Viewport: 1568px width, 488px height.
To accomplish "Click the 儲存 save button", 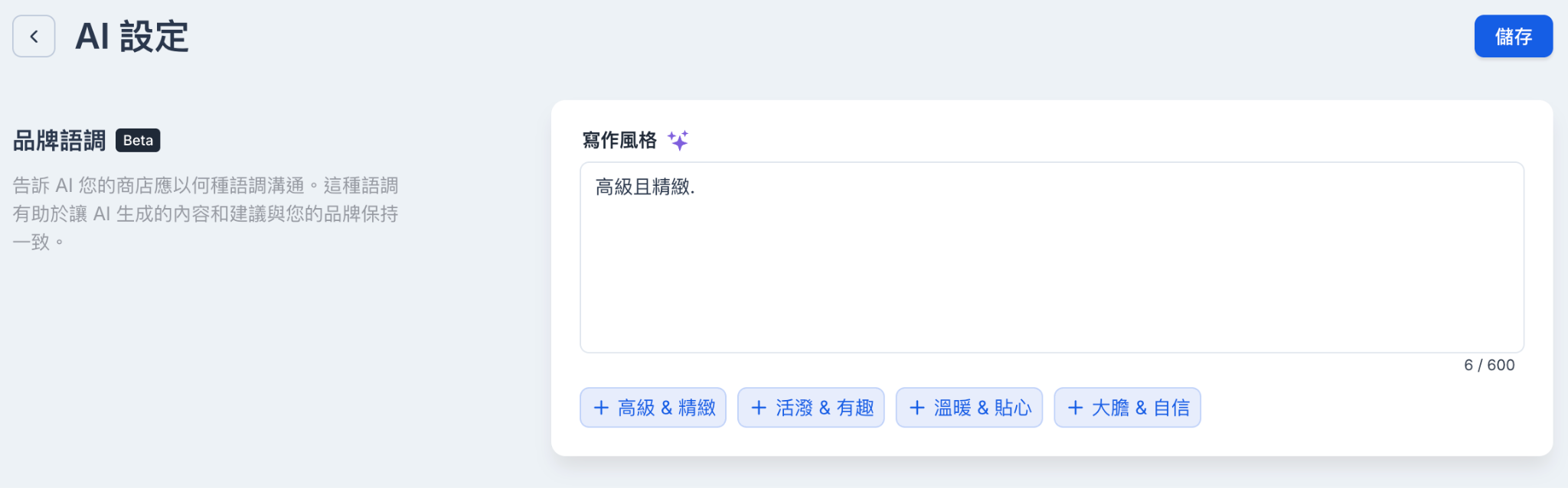I will (x=1513, y=36).
